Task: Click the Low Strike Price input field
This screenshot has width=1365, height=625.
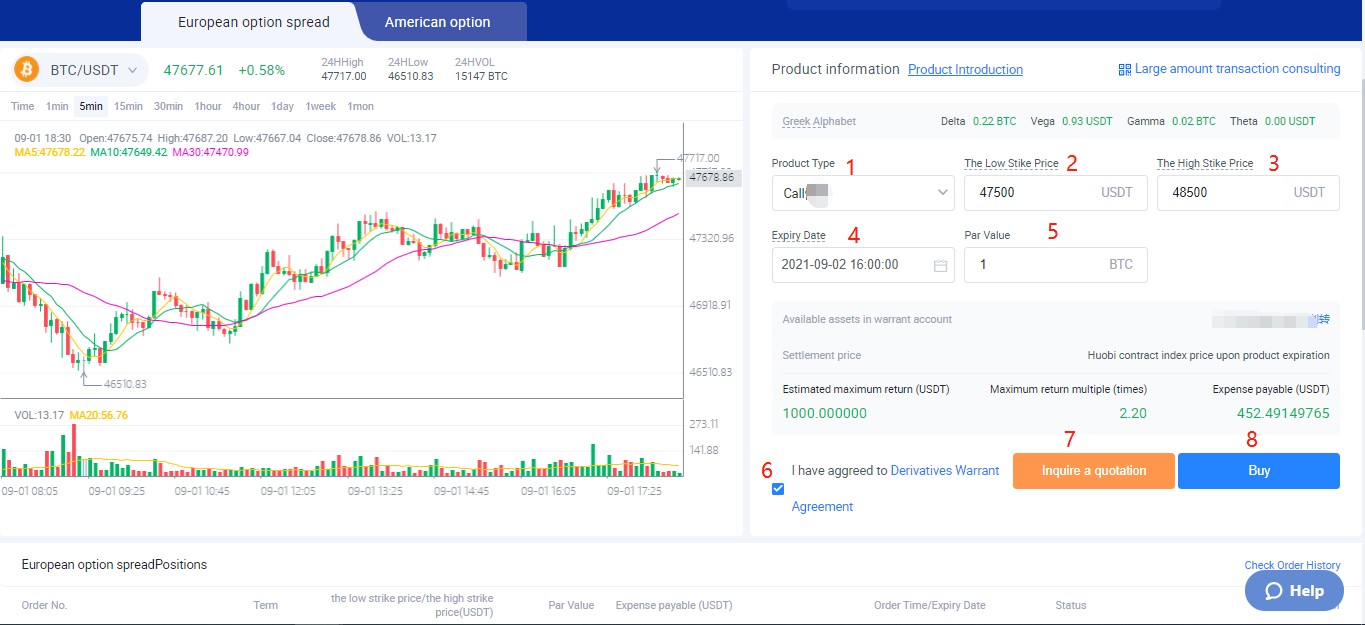Action: [x=1030, y=193]
